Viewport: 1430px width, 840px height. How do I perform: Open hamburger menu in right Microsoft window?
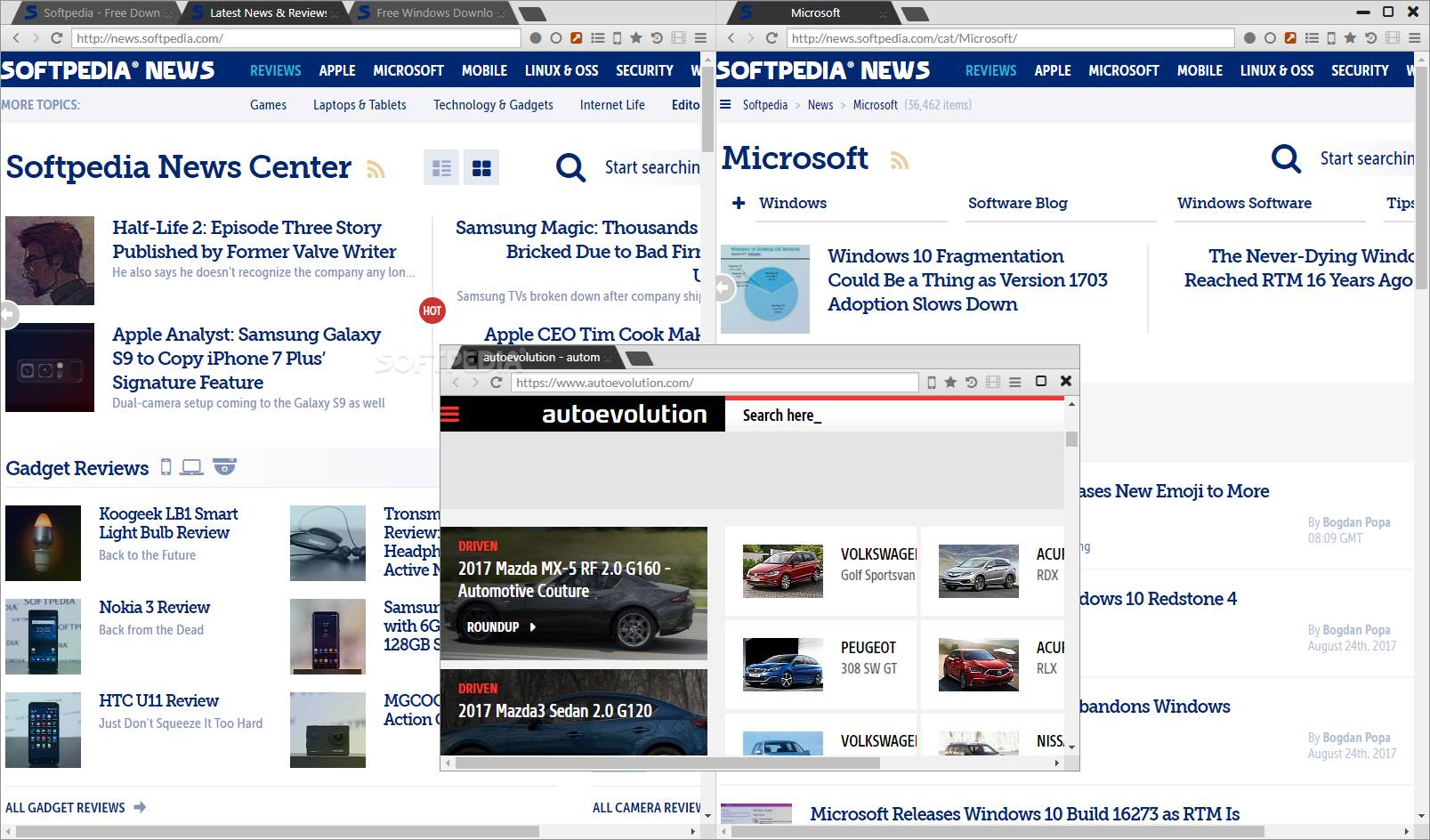click(x=1415, y=38)
